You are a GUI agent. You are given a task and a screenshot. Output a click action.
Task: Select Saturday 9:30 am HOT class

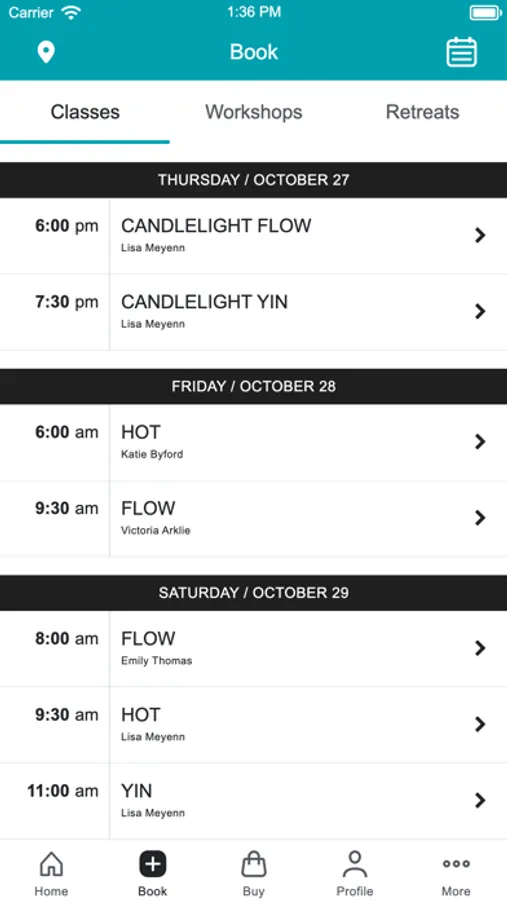[253, 725]
